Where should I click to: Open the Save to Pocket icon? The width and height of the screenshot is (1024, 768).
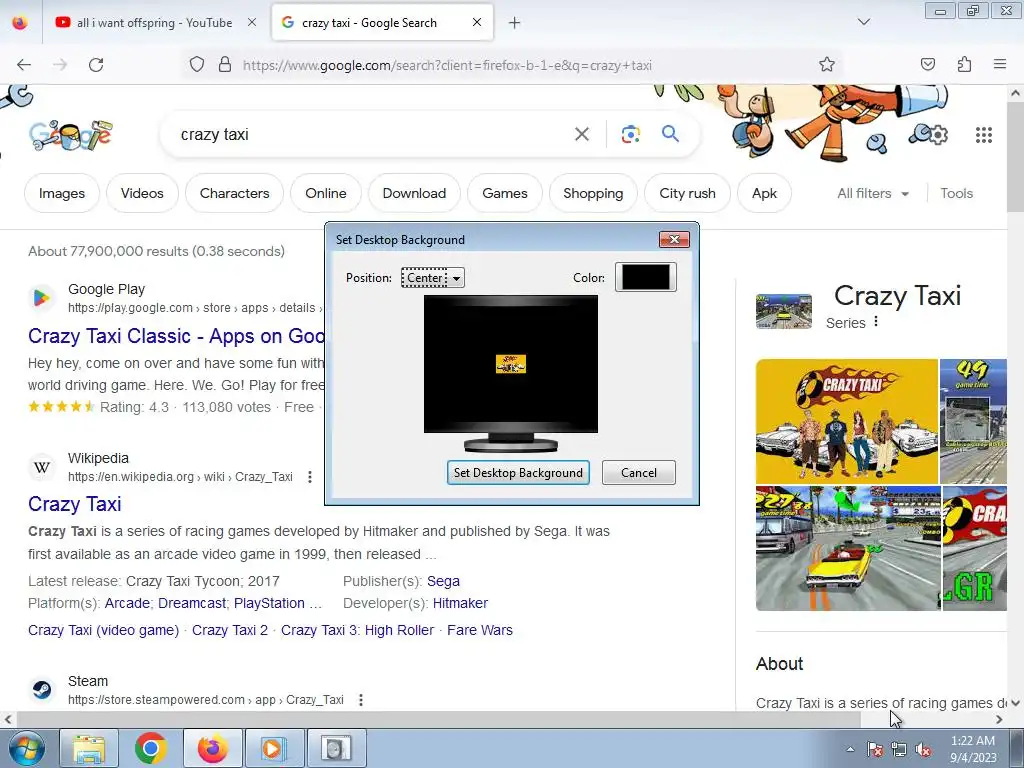pos(927,64)
